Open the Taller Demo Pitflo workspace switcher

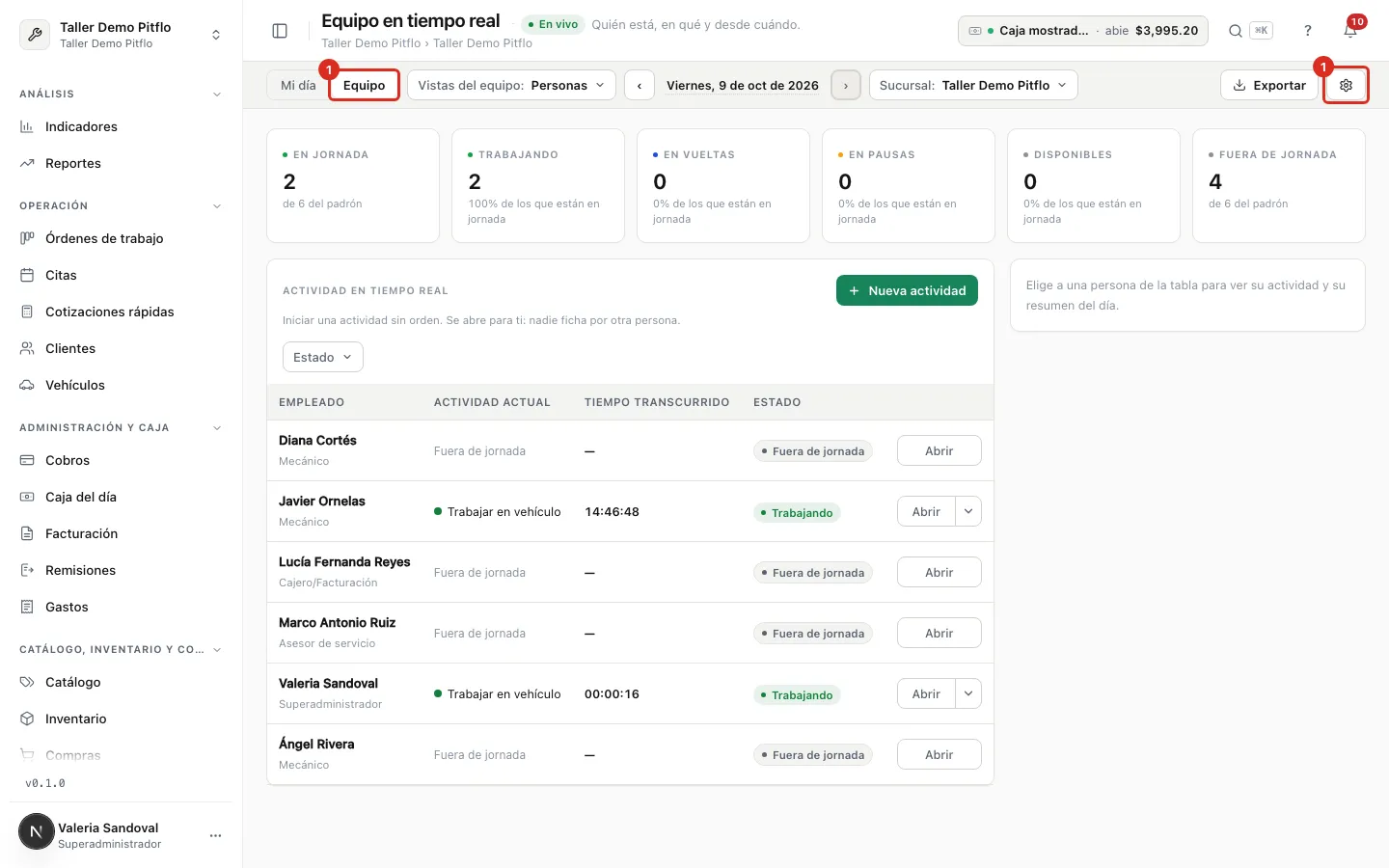(122, 35)
